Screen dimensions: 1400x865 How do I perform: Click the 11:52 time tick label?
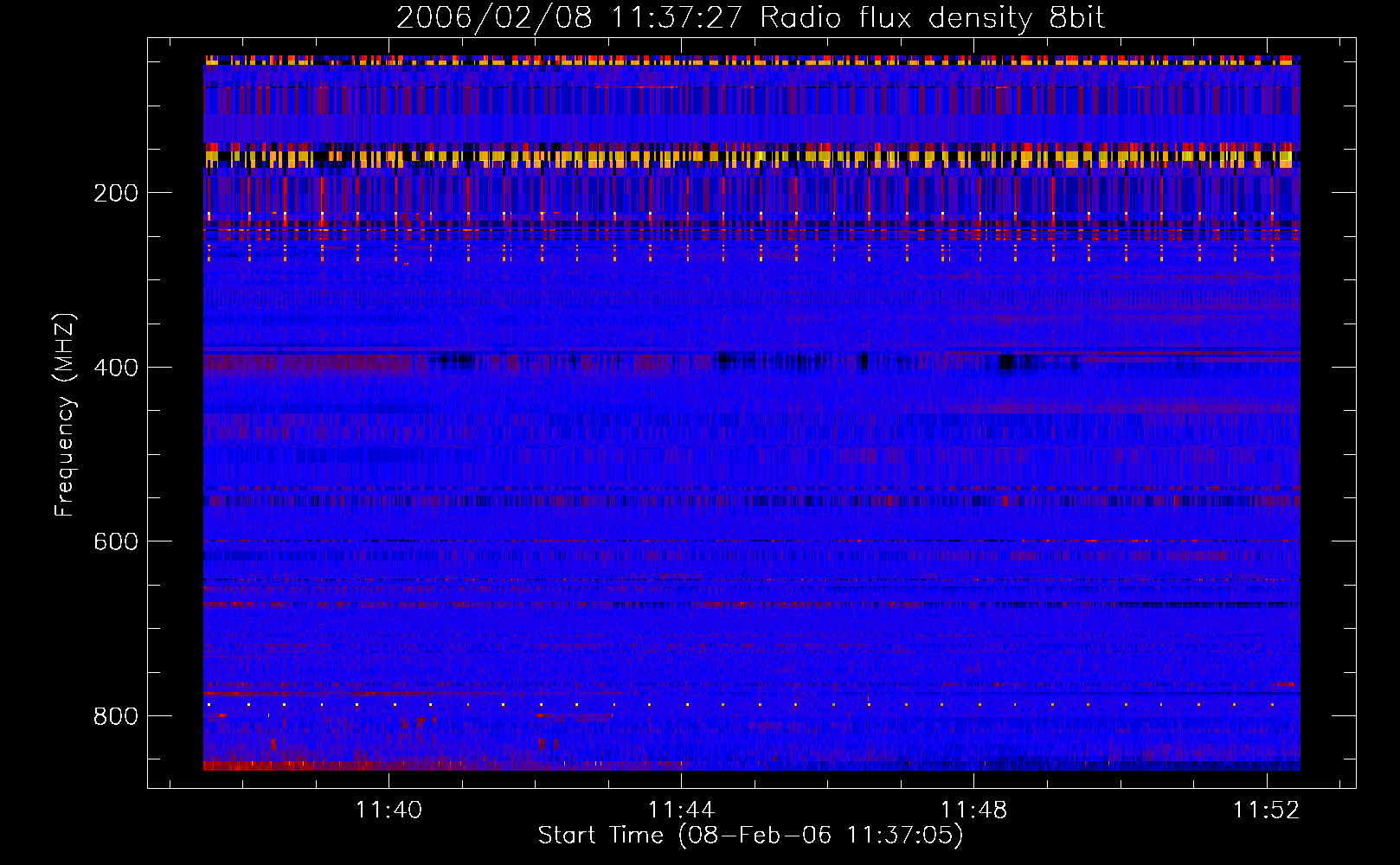(x=1266, y=810)
